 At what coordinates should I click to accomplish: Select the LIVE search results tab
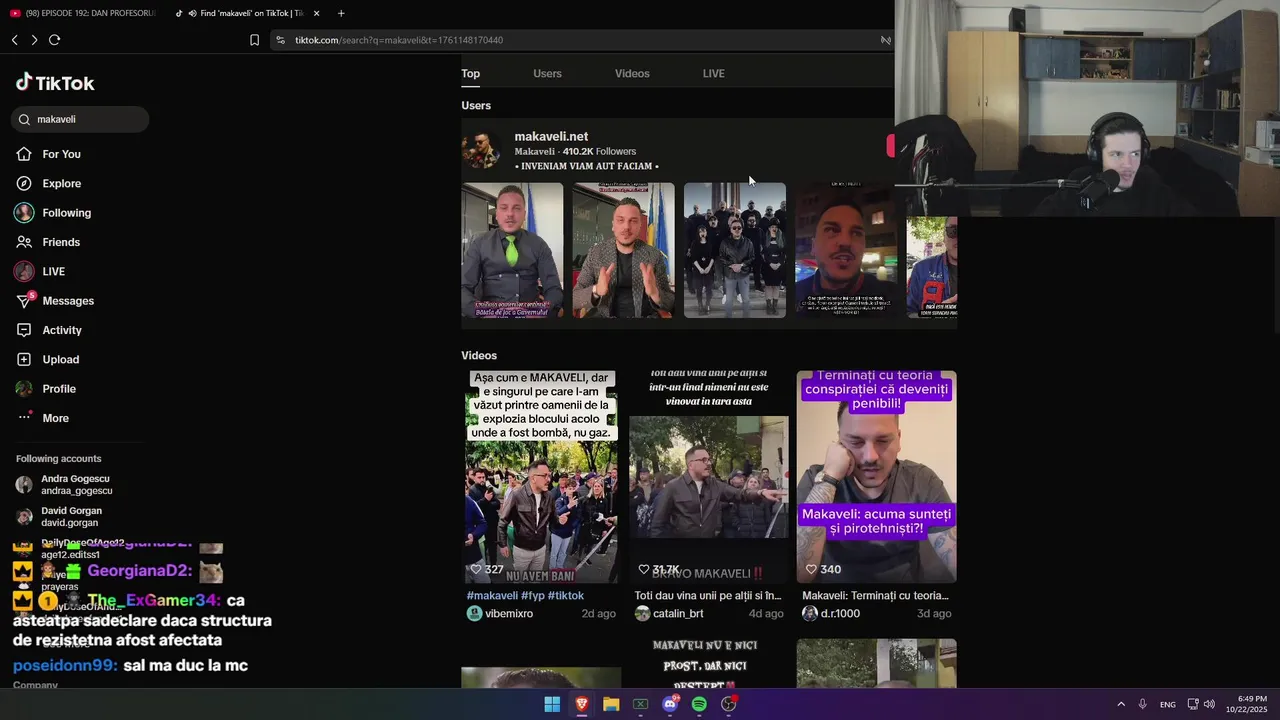(714, 73)
